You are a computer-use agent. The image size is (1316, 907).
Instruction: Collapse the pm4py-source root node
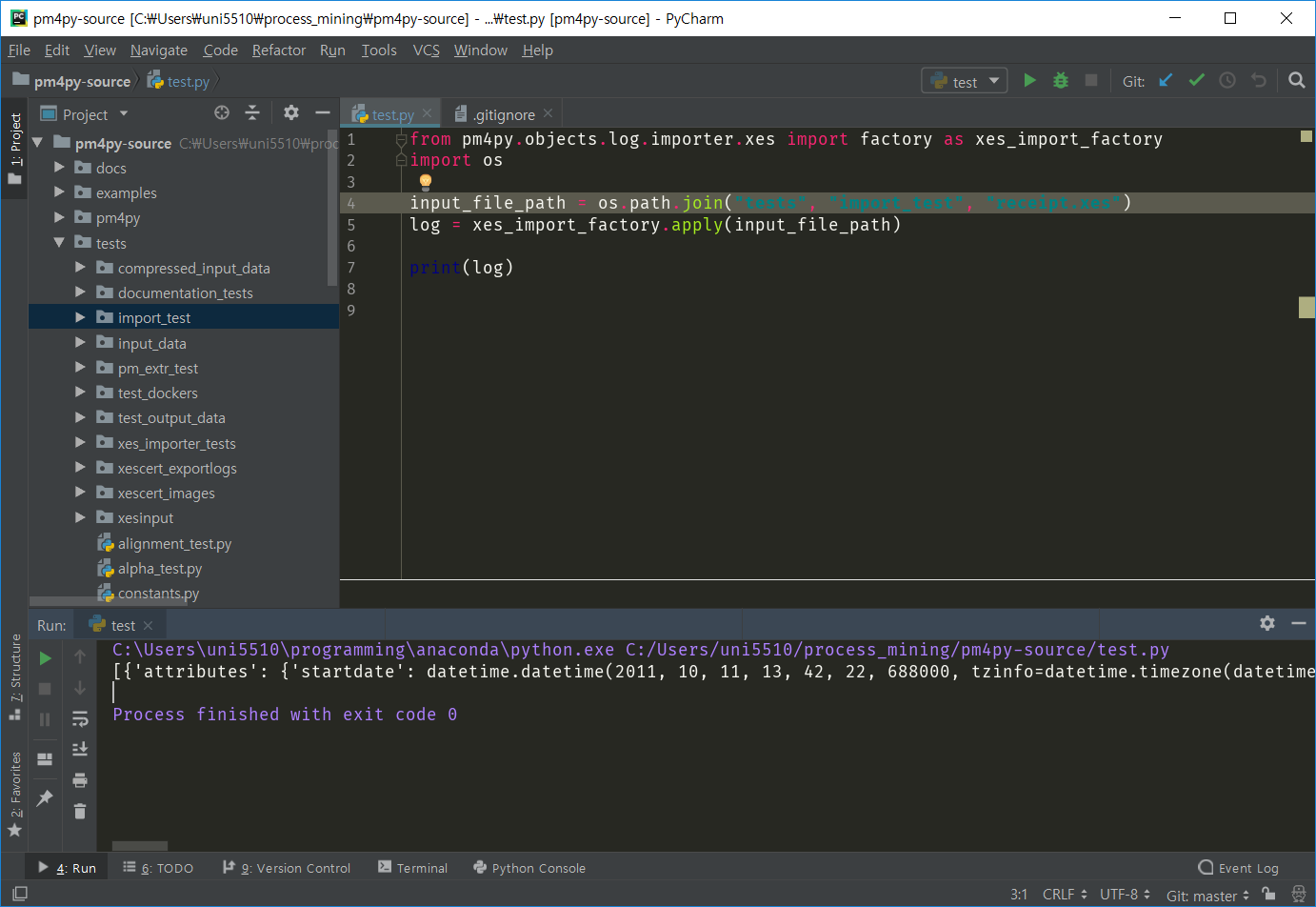(x=38, y=143)
